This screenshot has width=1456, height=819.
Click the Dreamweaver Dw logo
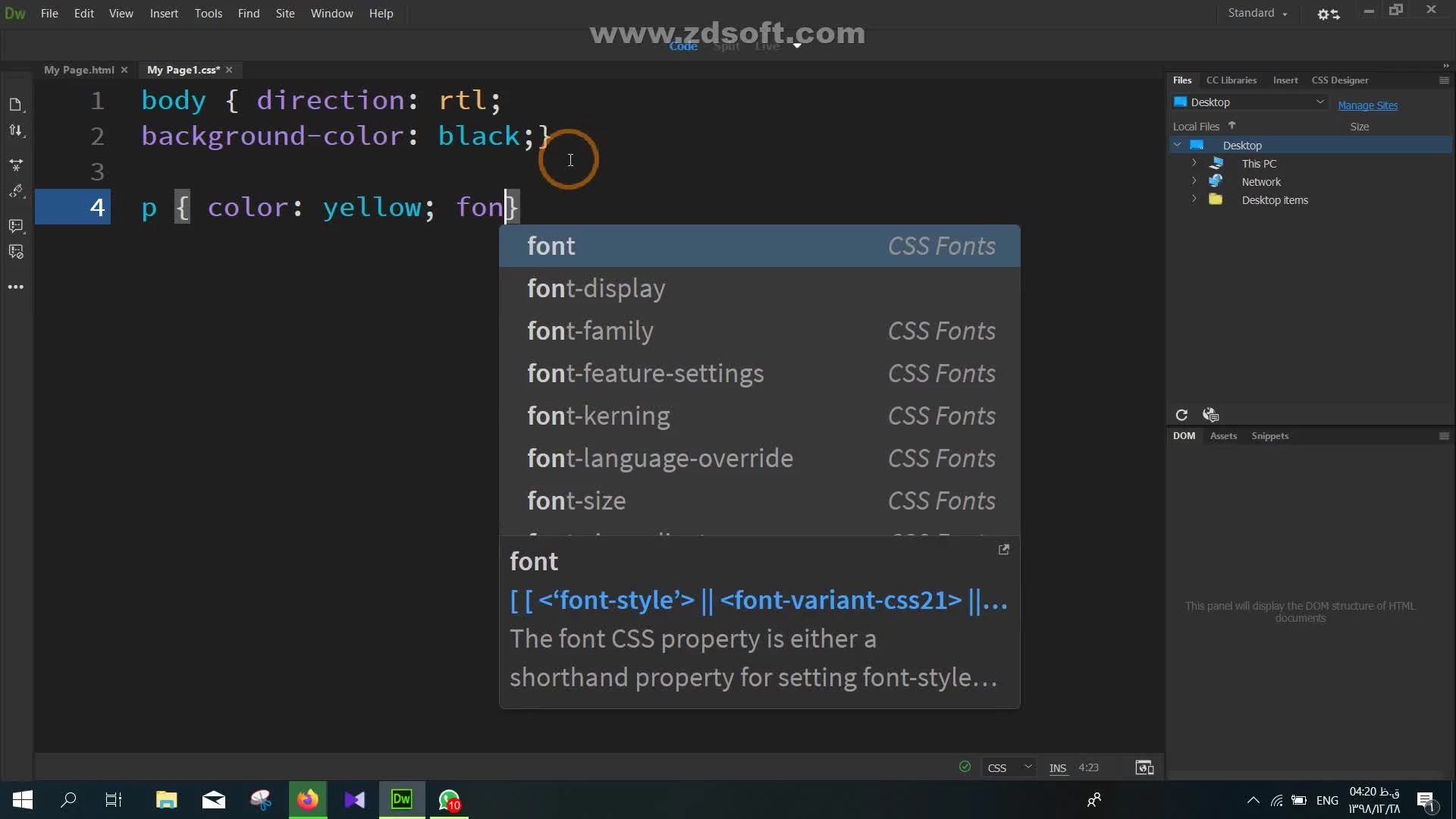(x=15, y=14)
